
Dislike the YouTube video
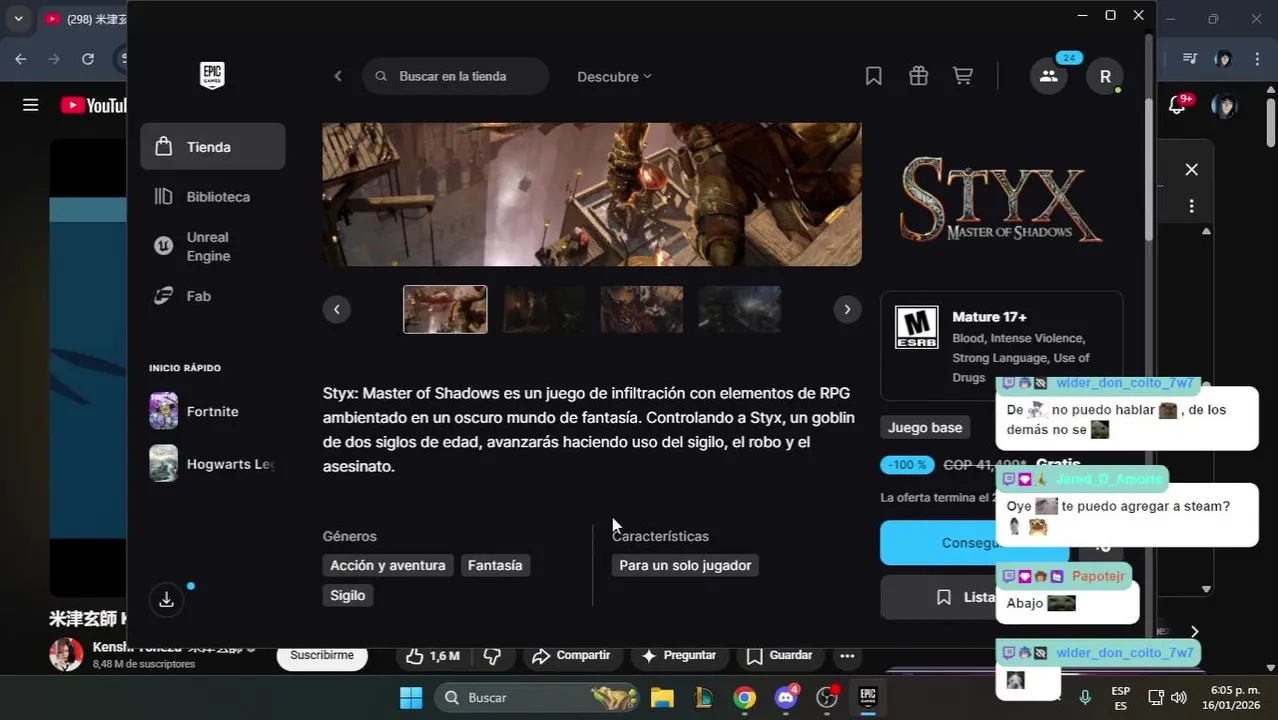pyautogui.click(x=492, y=656)
